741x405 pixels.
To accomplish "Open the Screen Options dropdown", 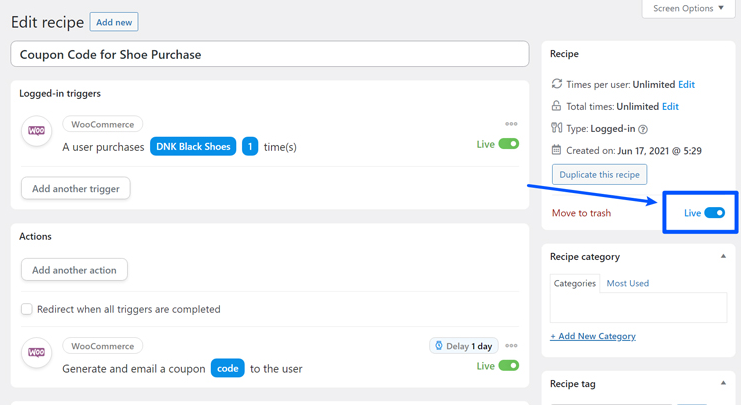I will [688, 9].
